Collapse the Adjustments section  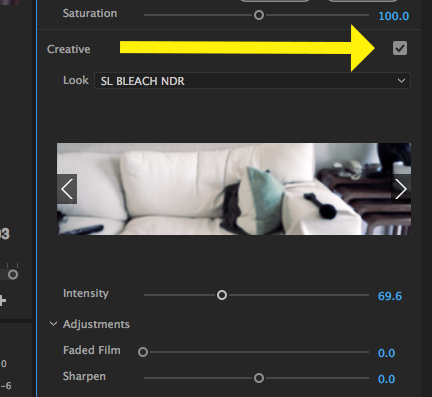coord(53,324)
